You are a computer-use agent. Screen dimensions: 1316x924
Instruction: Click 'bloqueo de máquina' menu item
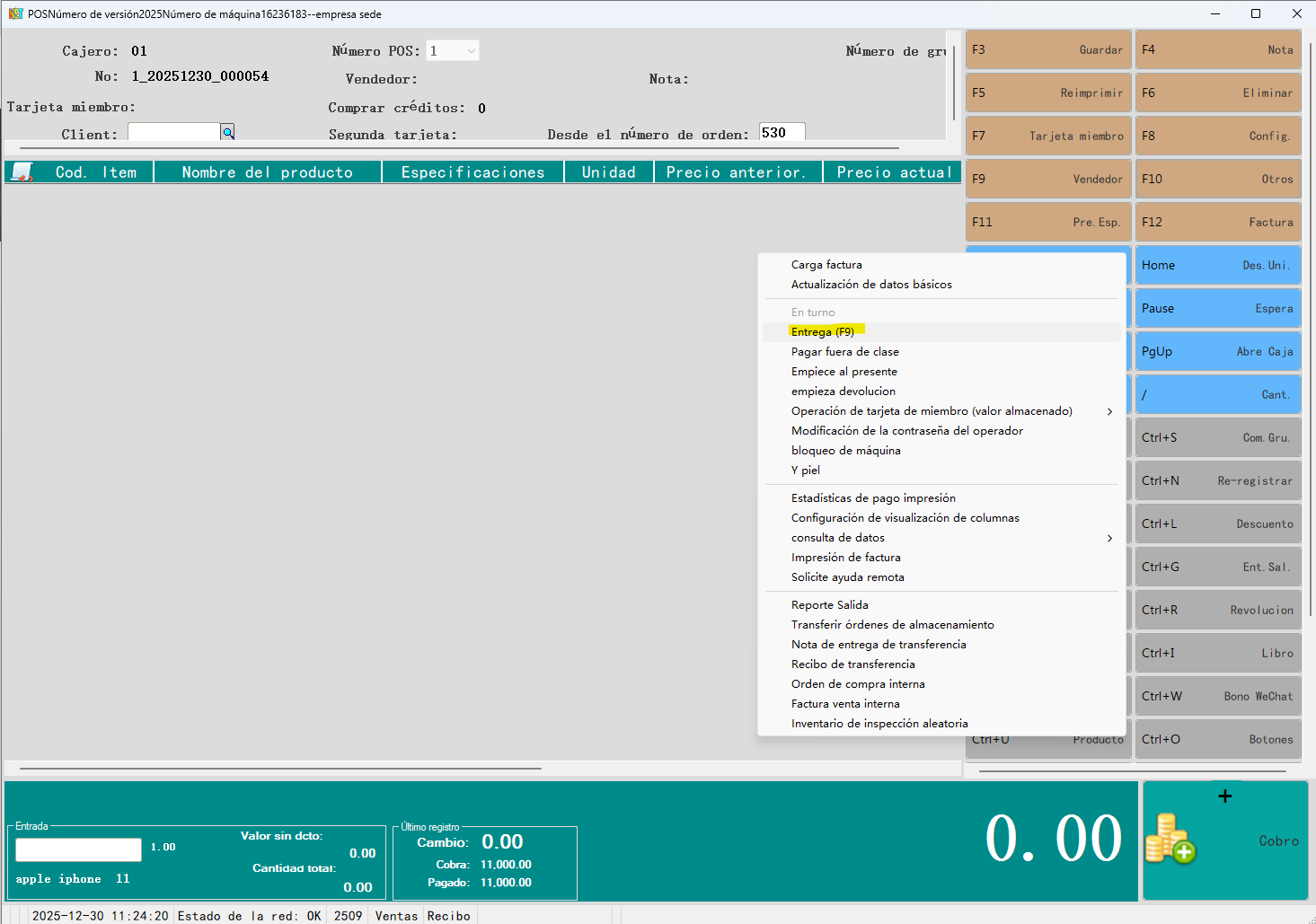coord(845,451)
